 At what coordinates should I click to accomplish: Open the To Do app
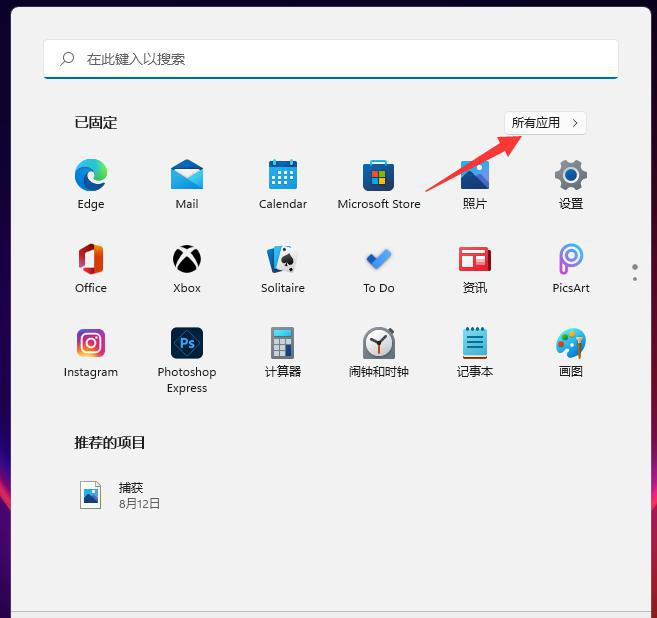(379, 260)
